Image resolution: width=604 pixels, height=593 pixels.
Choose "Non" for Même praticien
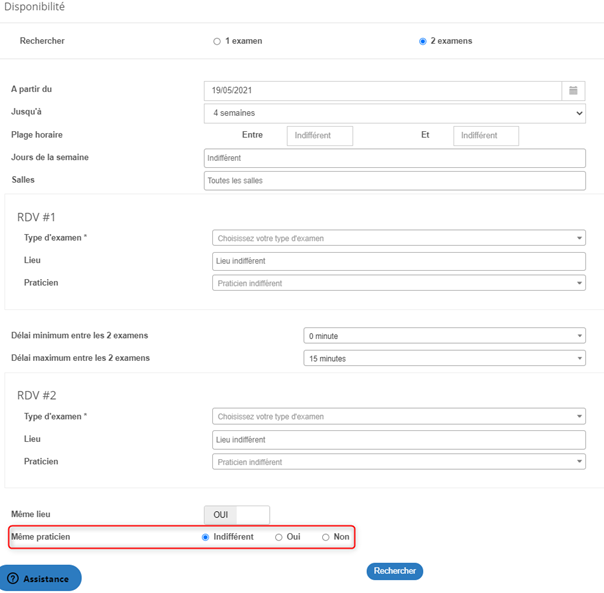[326, 537]
